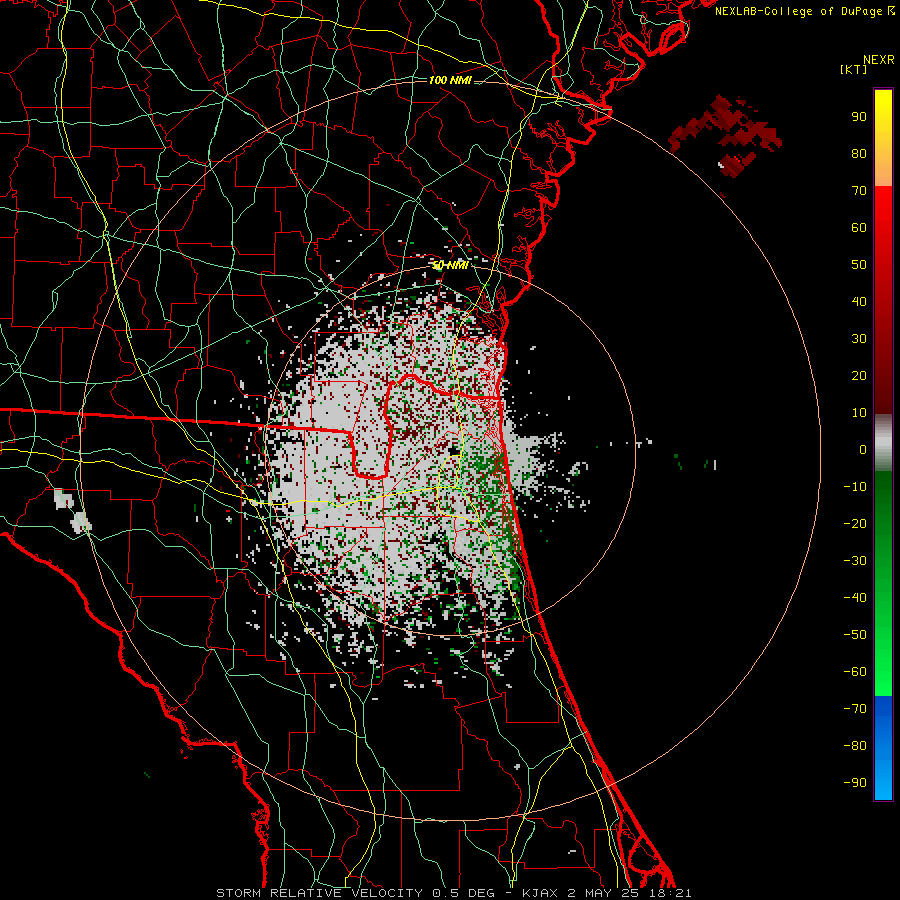Click the -90 value on the velocity scale
This screenshot has width=900, height=900.
pos(855,783)
